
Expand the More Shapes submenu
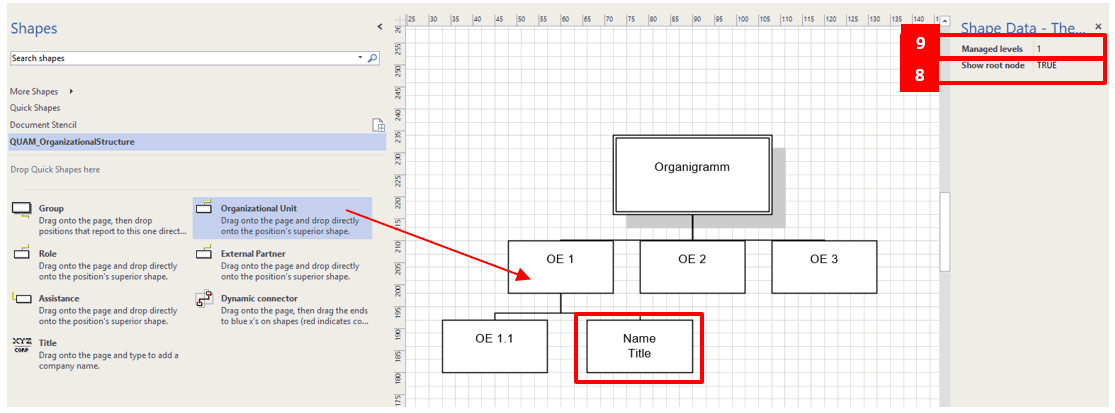pyautogui.click(x=71, y=91)
